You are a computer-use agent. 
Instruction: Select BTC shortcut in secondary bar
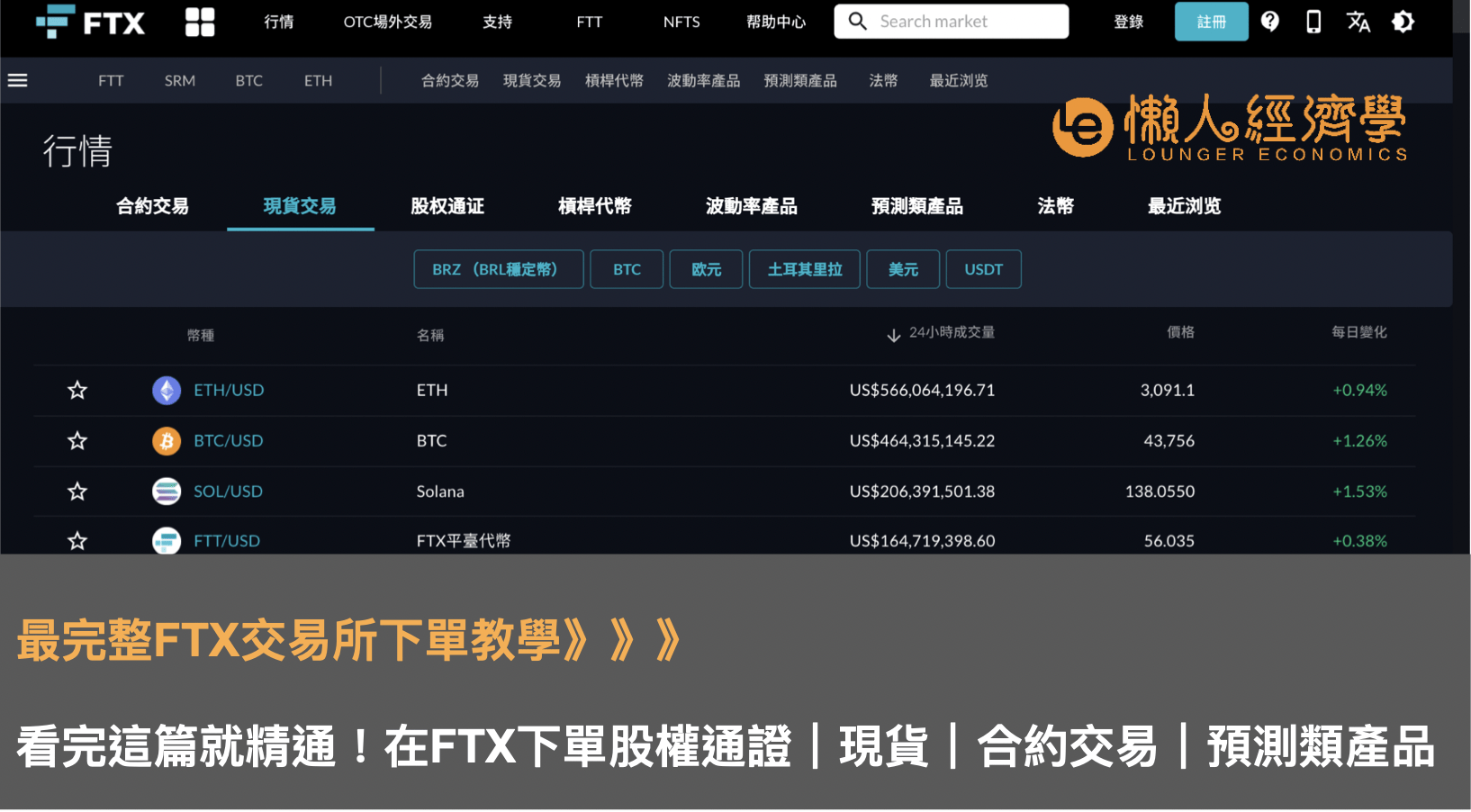point(249,80)
